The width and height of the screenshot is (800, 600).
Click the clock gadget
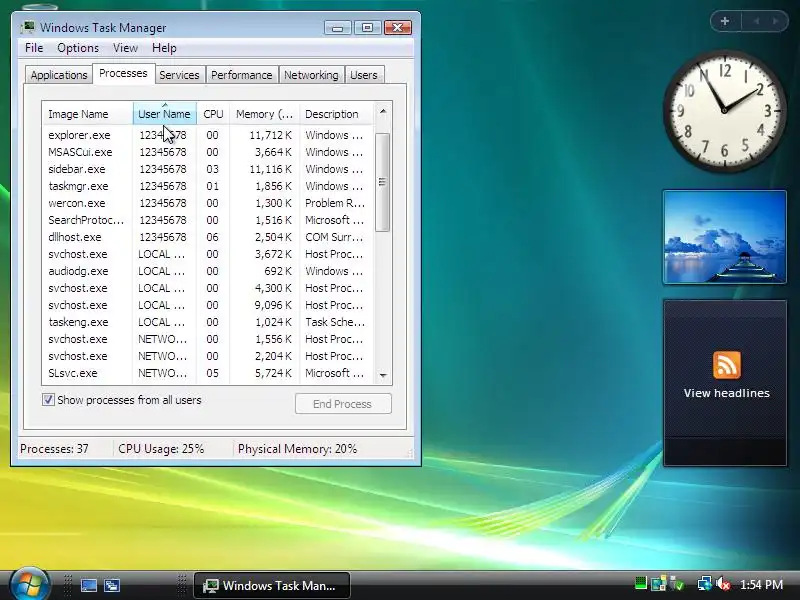[x=724, y=110]
